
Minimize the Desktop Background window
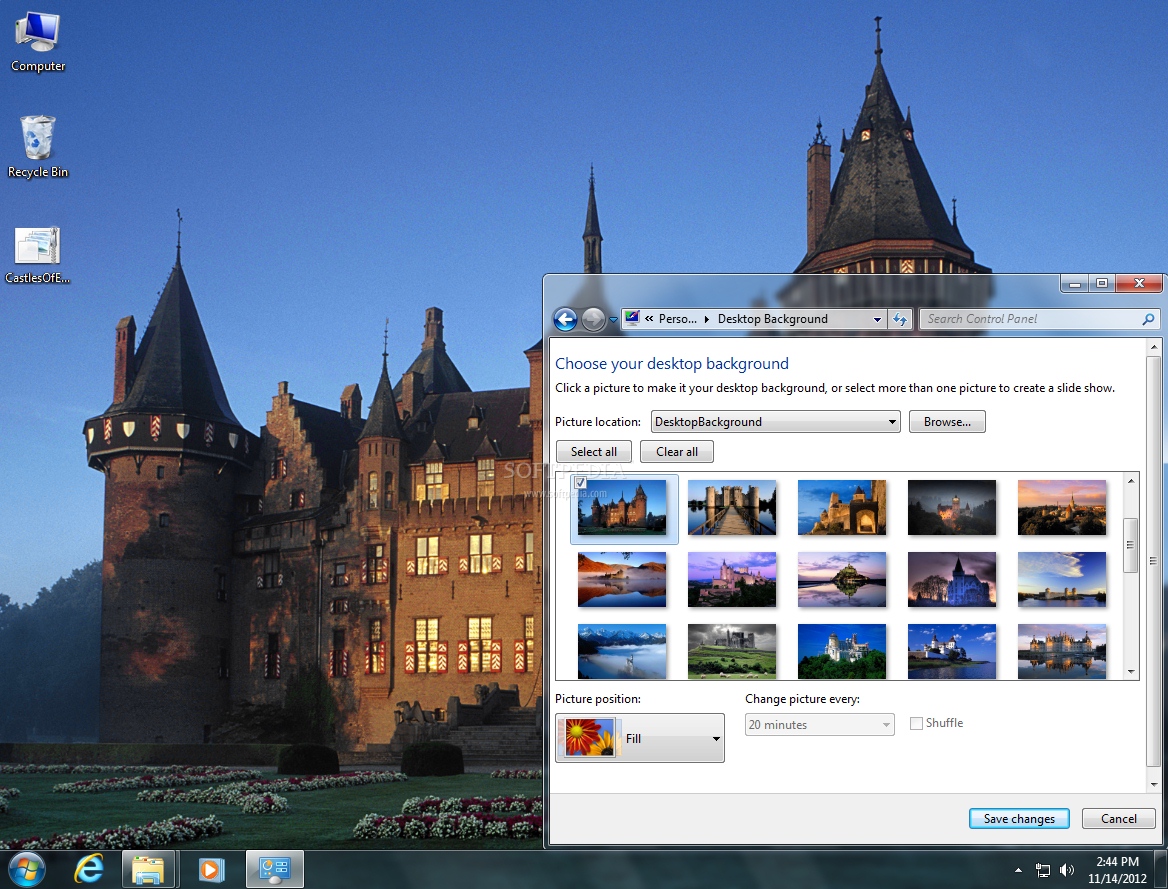coord(1074,283)
